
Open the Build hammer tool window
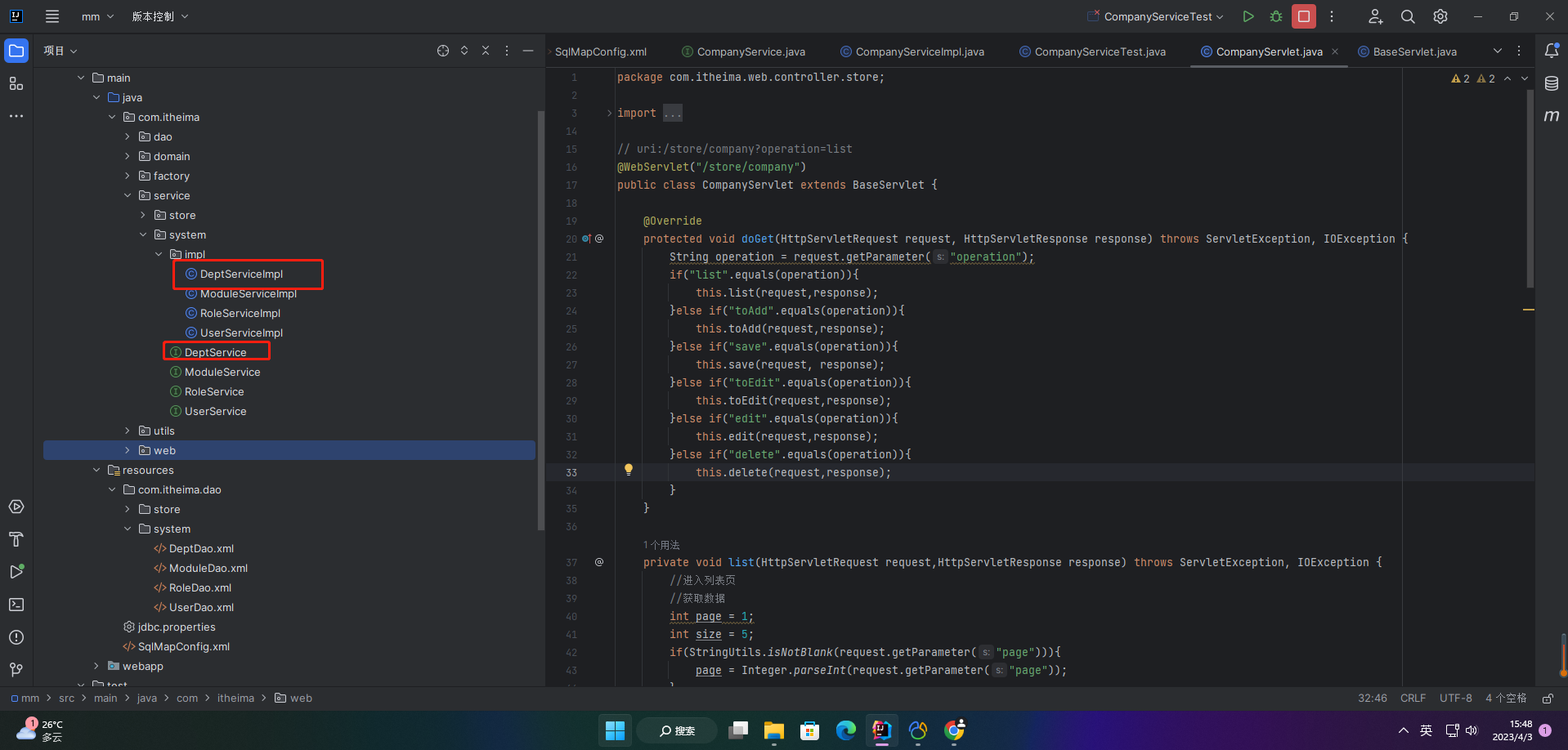(16, 539)
